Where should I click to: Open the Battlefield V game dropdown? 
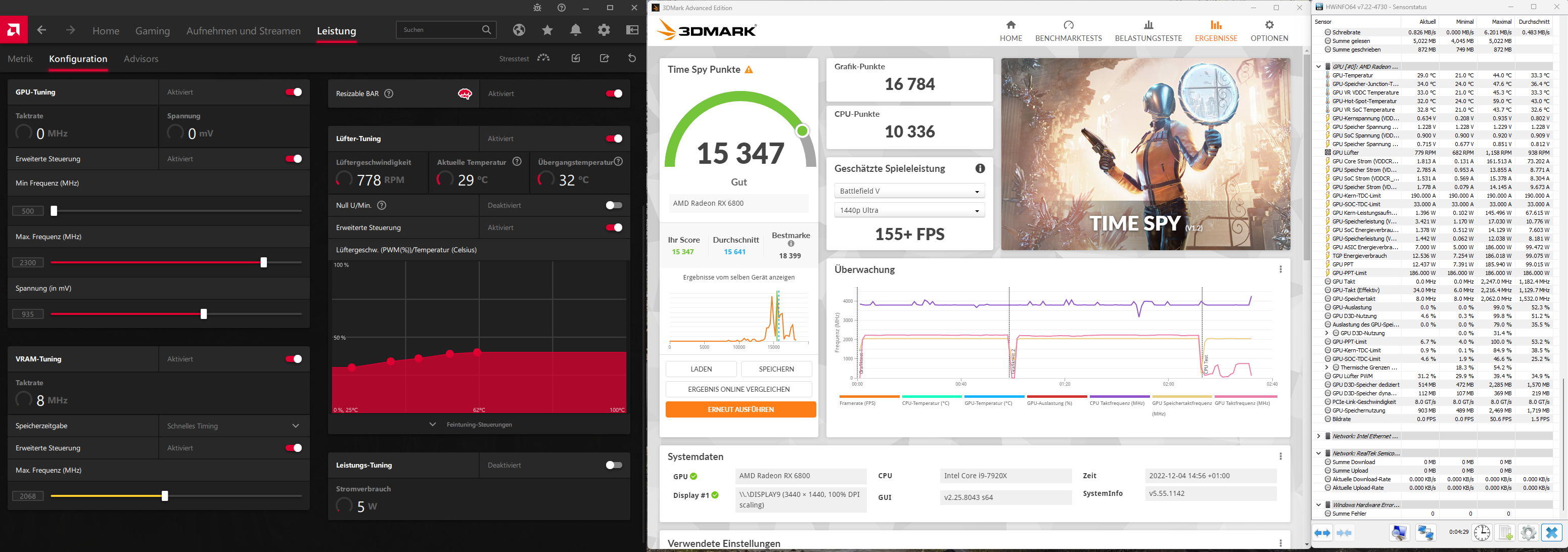tap(909, 191)
